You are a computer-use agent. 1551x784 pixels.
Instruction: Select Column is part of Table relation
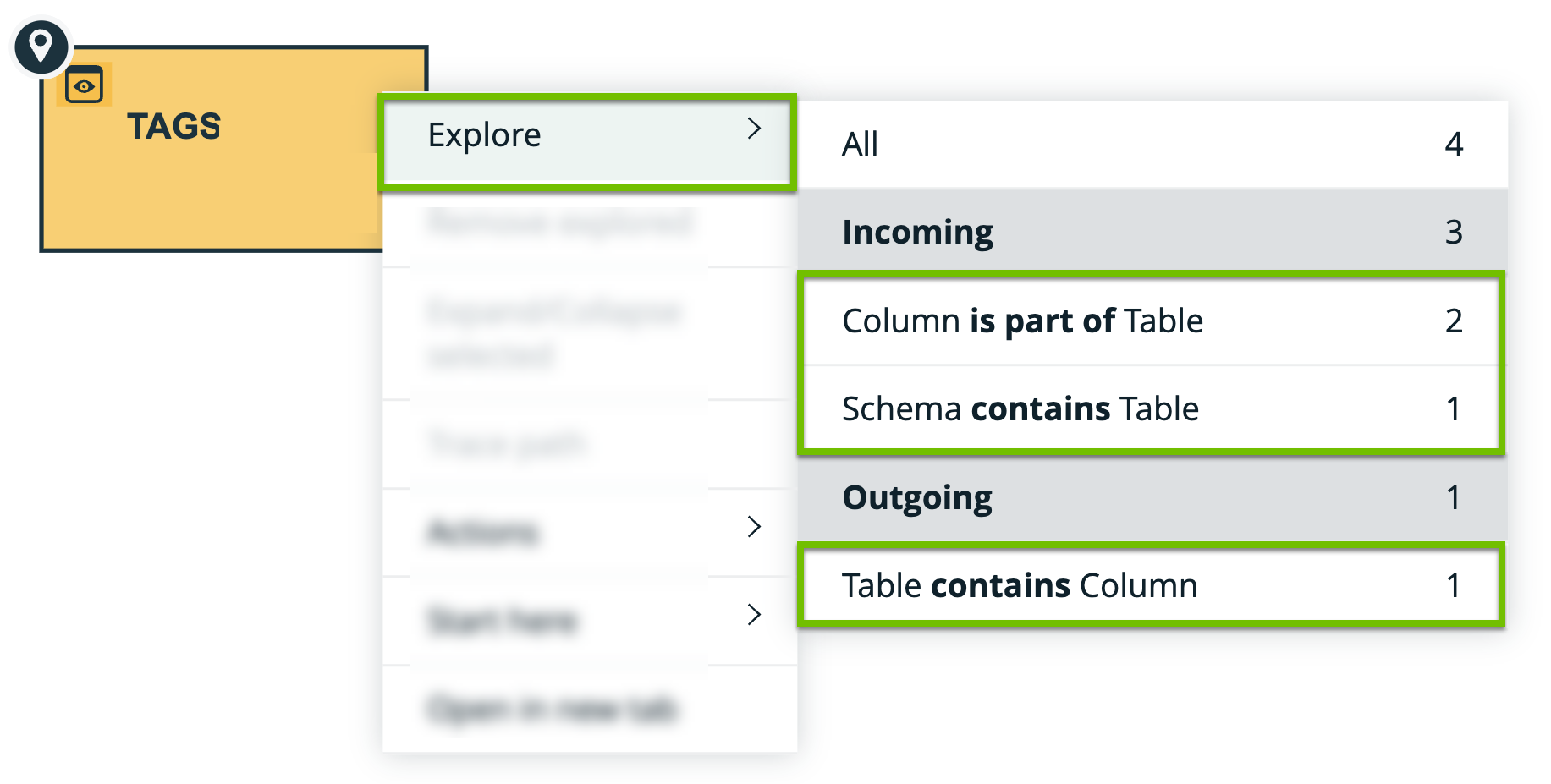pos(1023,321)
